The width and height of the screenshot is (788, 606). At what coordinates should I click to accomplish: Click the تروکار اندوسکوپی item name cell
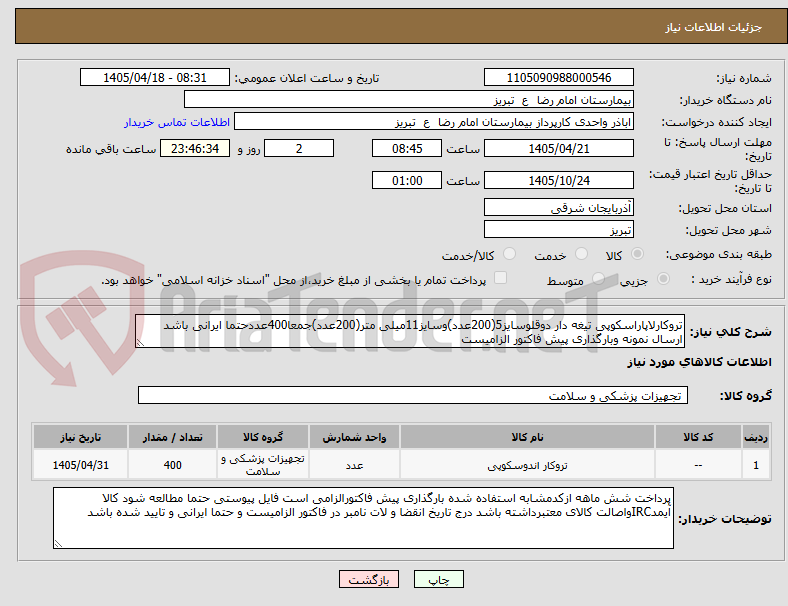[x=527, y=465]
